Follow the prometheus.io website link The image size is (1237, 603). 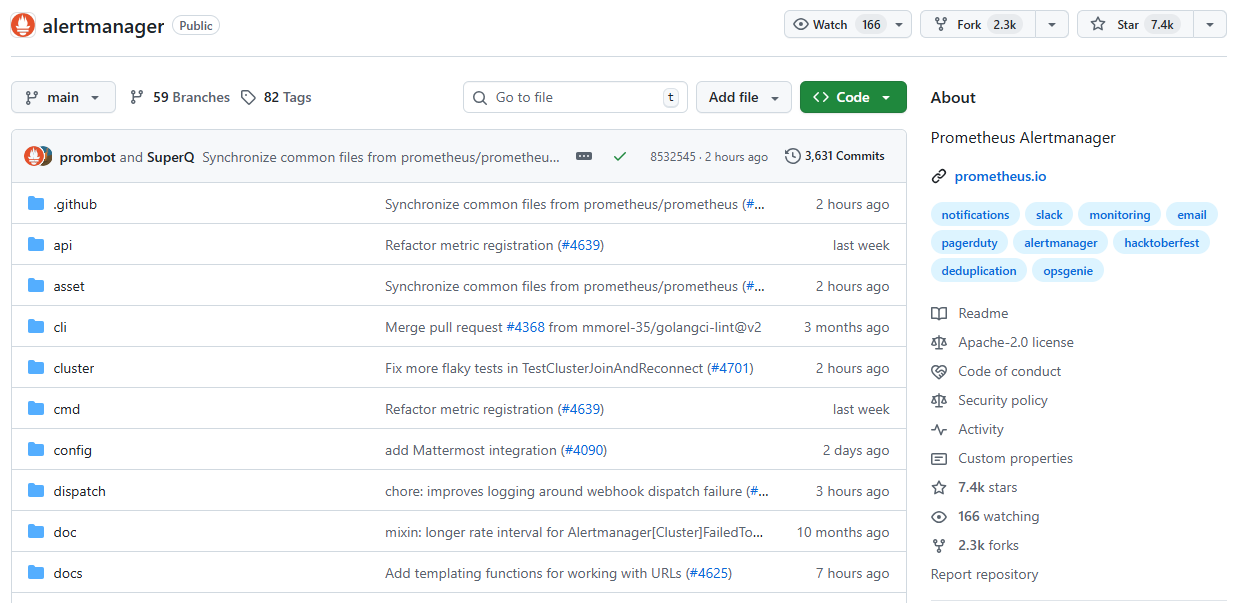(x=1000, y=176)
